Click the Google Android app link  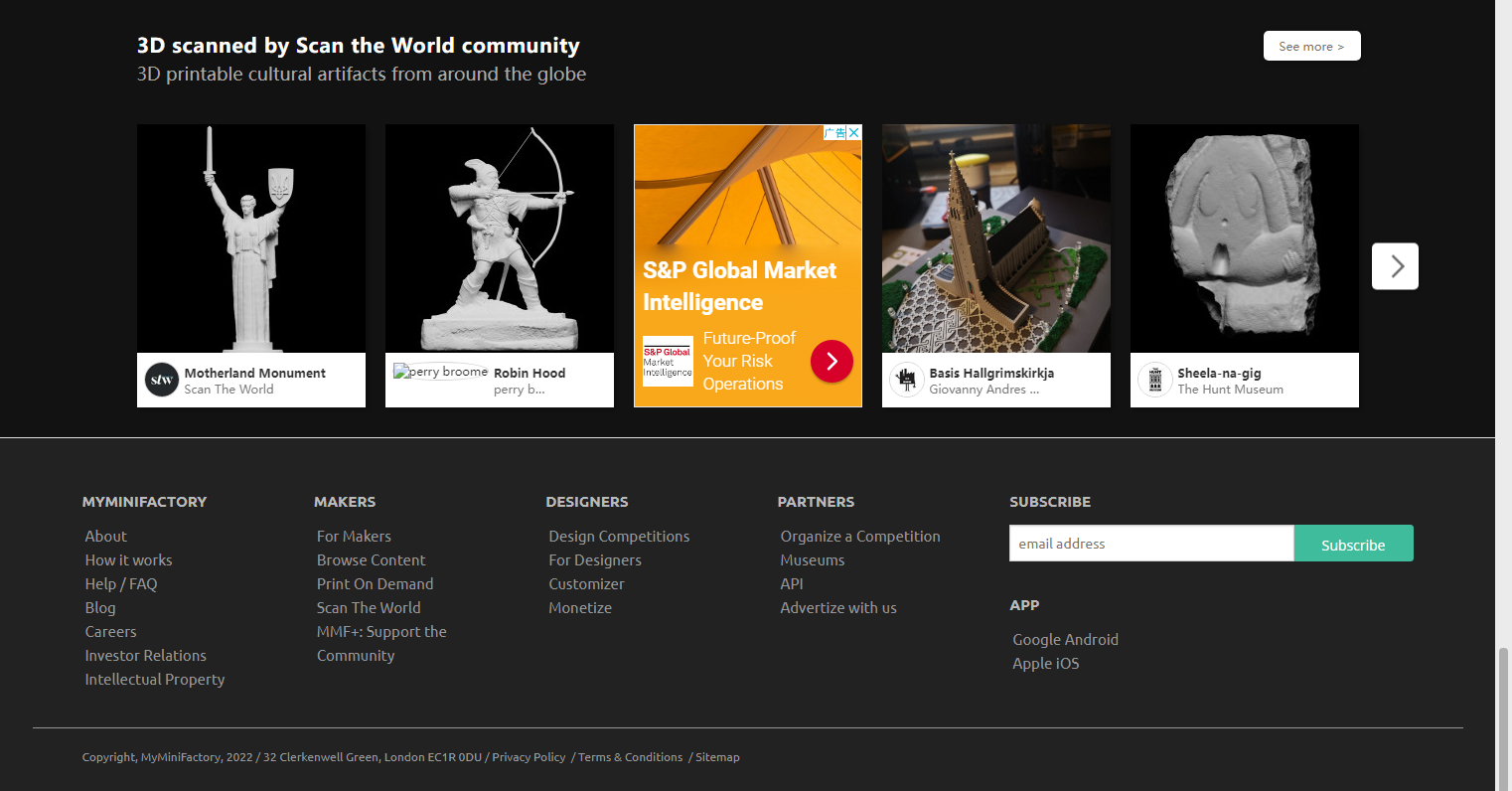[1065, 640]
